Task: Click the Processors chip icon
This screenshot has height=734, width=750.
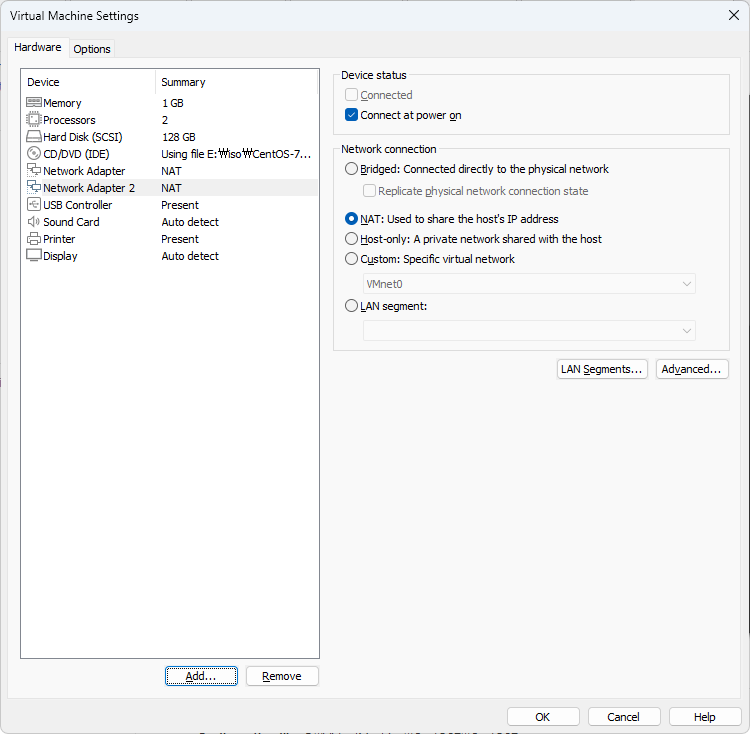Action: click(x=33, y=119)
